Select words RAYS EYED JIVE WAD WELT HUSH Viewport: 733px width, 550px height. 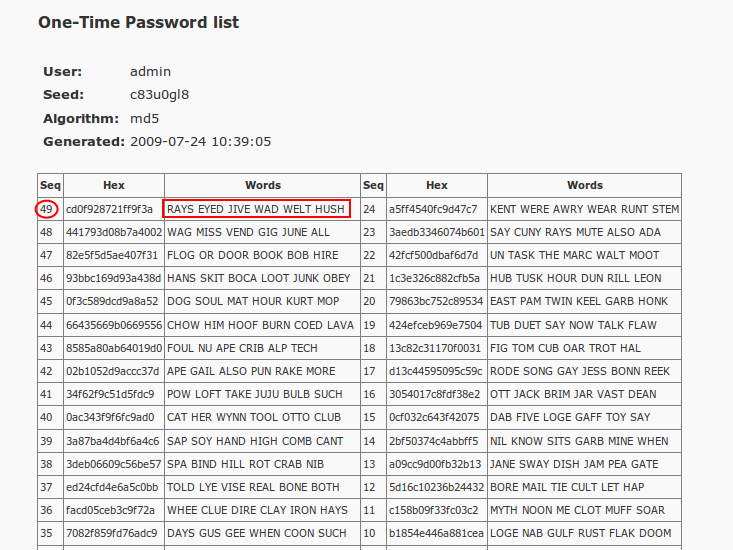pyautogui.click(x=256, y=209)
